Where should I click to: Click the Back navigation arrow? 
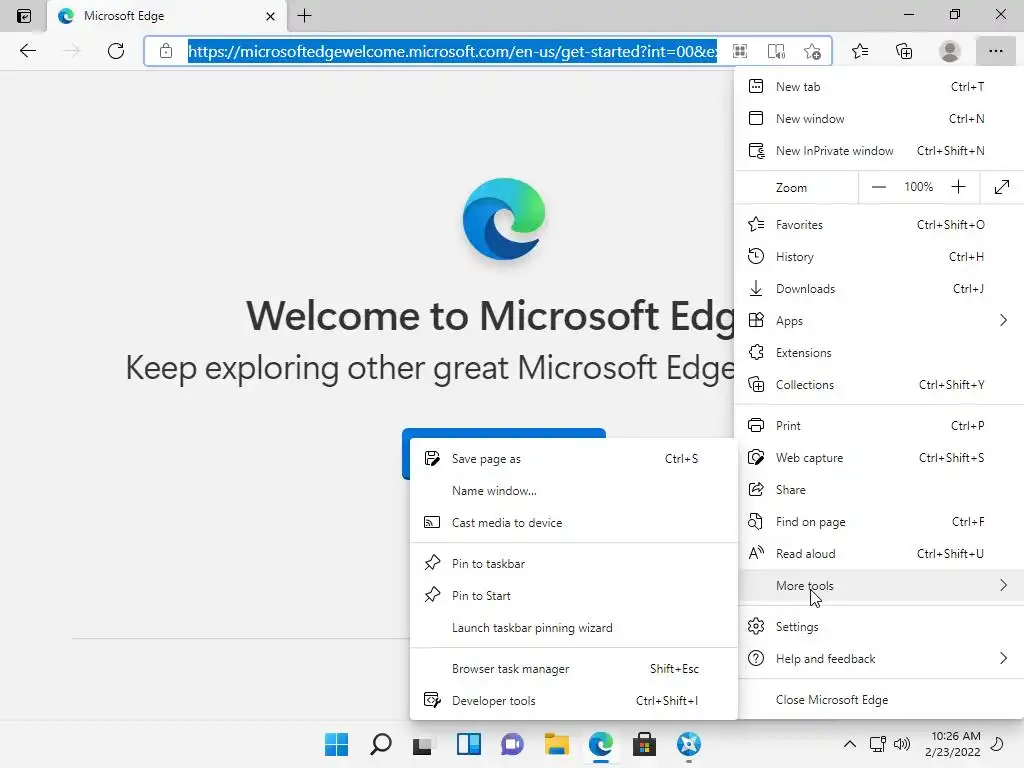pos(27,51)
